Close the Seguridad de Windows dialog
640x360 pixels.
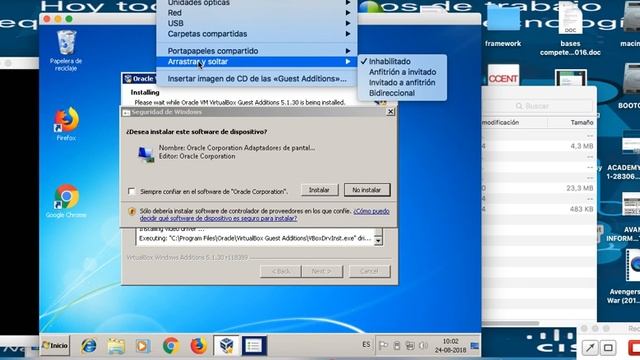point(391,111)
